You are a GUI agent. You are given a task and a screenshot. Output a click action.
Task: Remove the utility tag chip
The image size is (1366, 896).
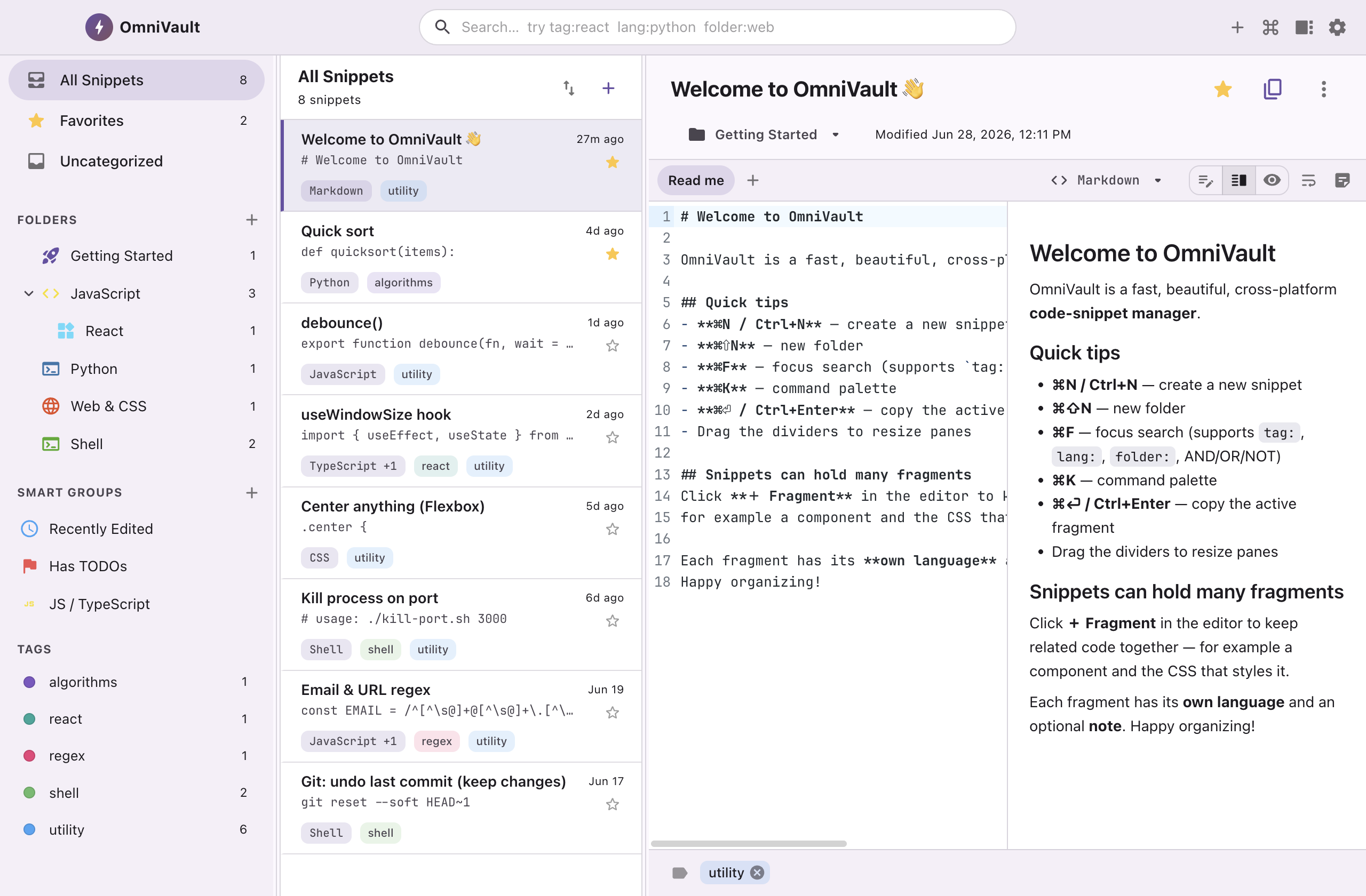click(757, 873)
